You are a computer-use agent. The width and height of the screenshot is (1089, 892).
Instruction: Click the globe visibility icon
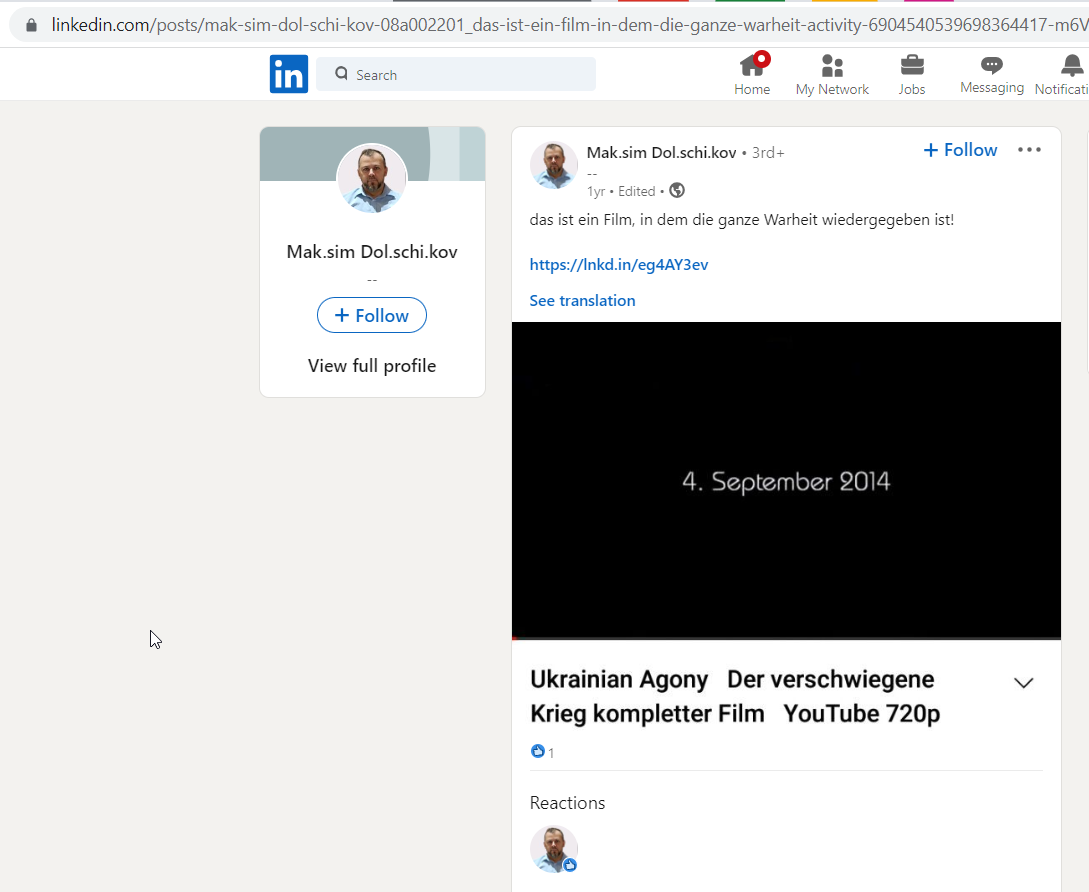click(676, 190)
